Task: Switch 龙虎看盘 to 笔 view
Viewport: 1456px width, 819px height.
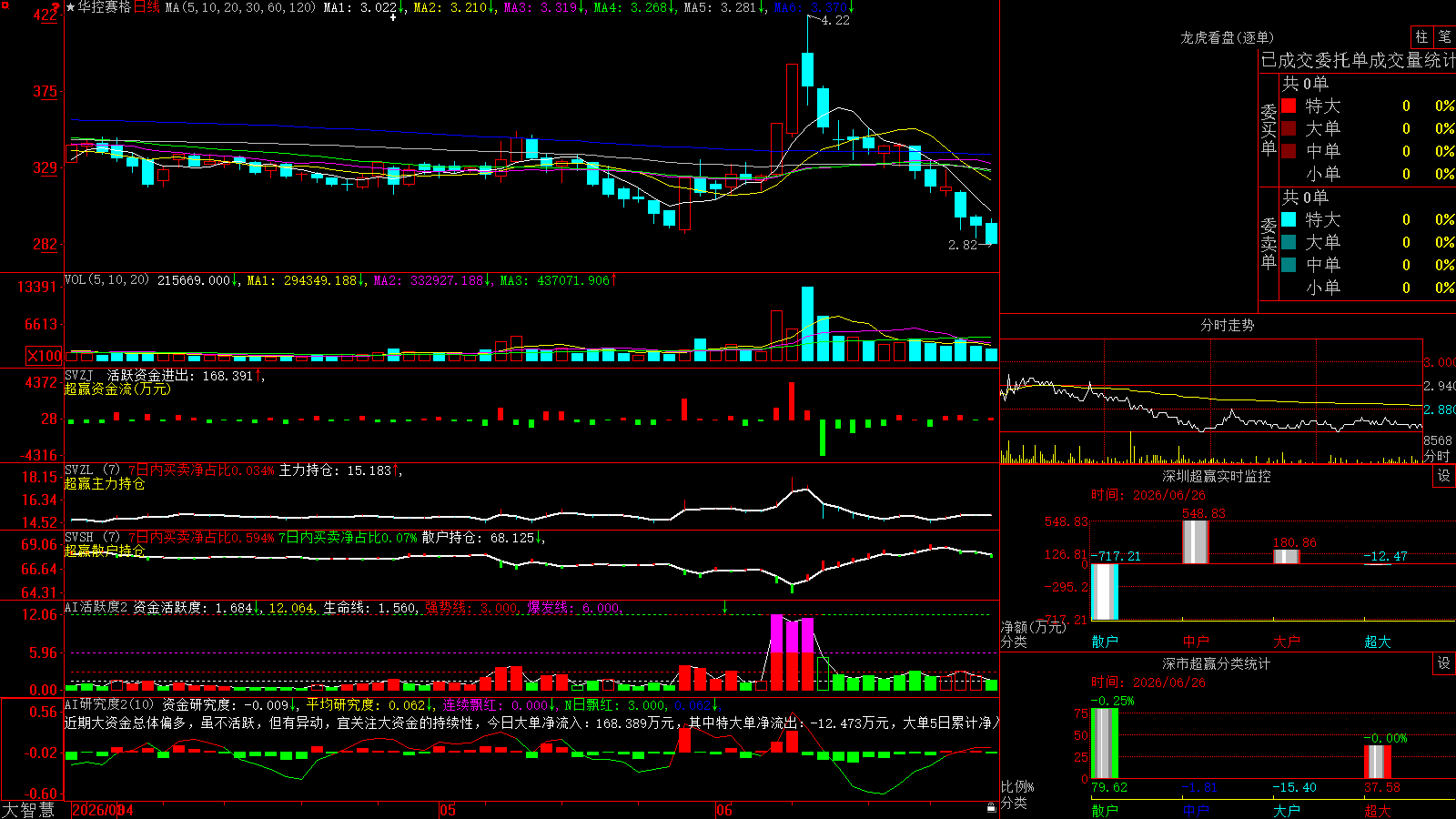Action: click(1444, 37)
